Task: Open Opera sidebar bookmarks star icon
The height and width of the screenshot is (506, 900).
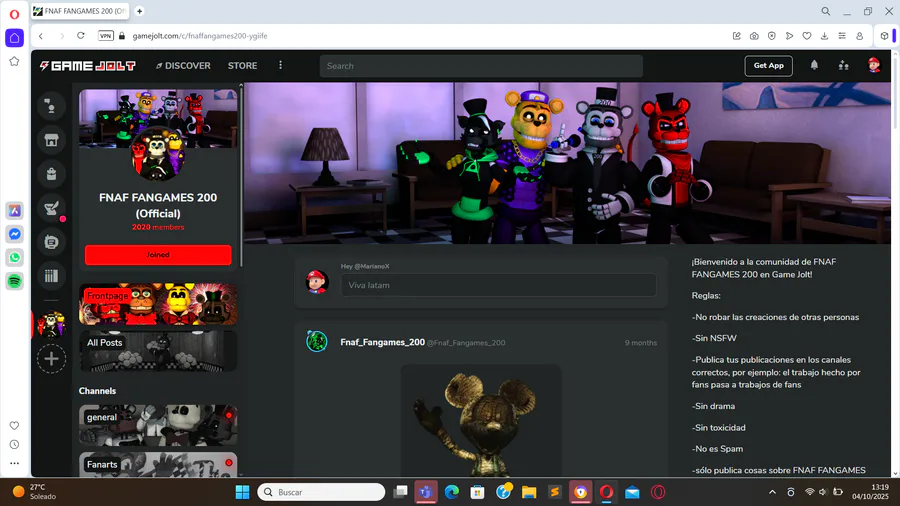Action: [14, 61]
